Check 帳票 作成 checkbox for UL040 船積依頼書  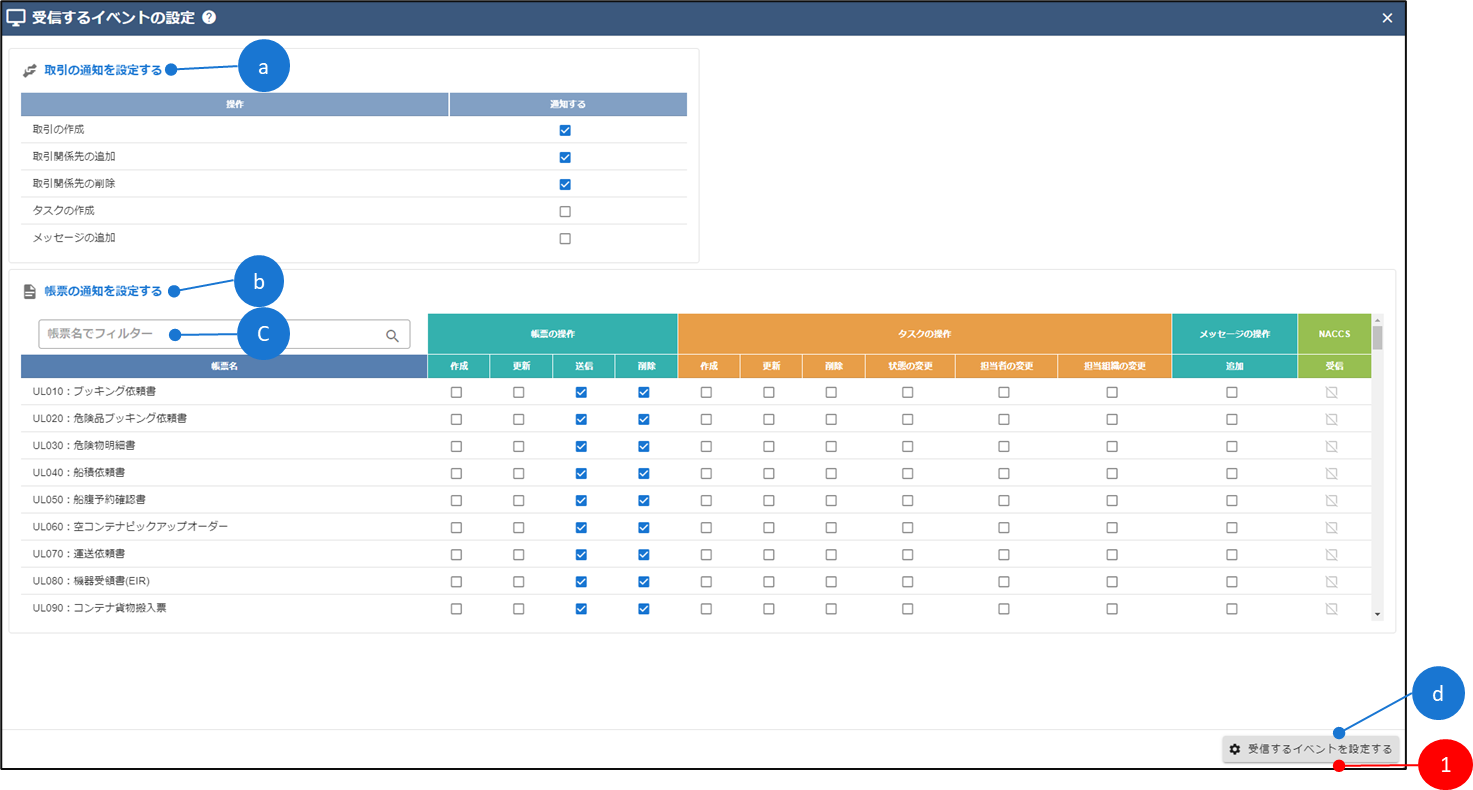(457, 474)
